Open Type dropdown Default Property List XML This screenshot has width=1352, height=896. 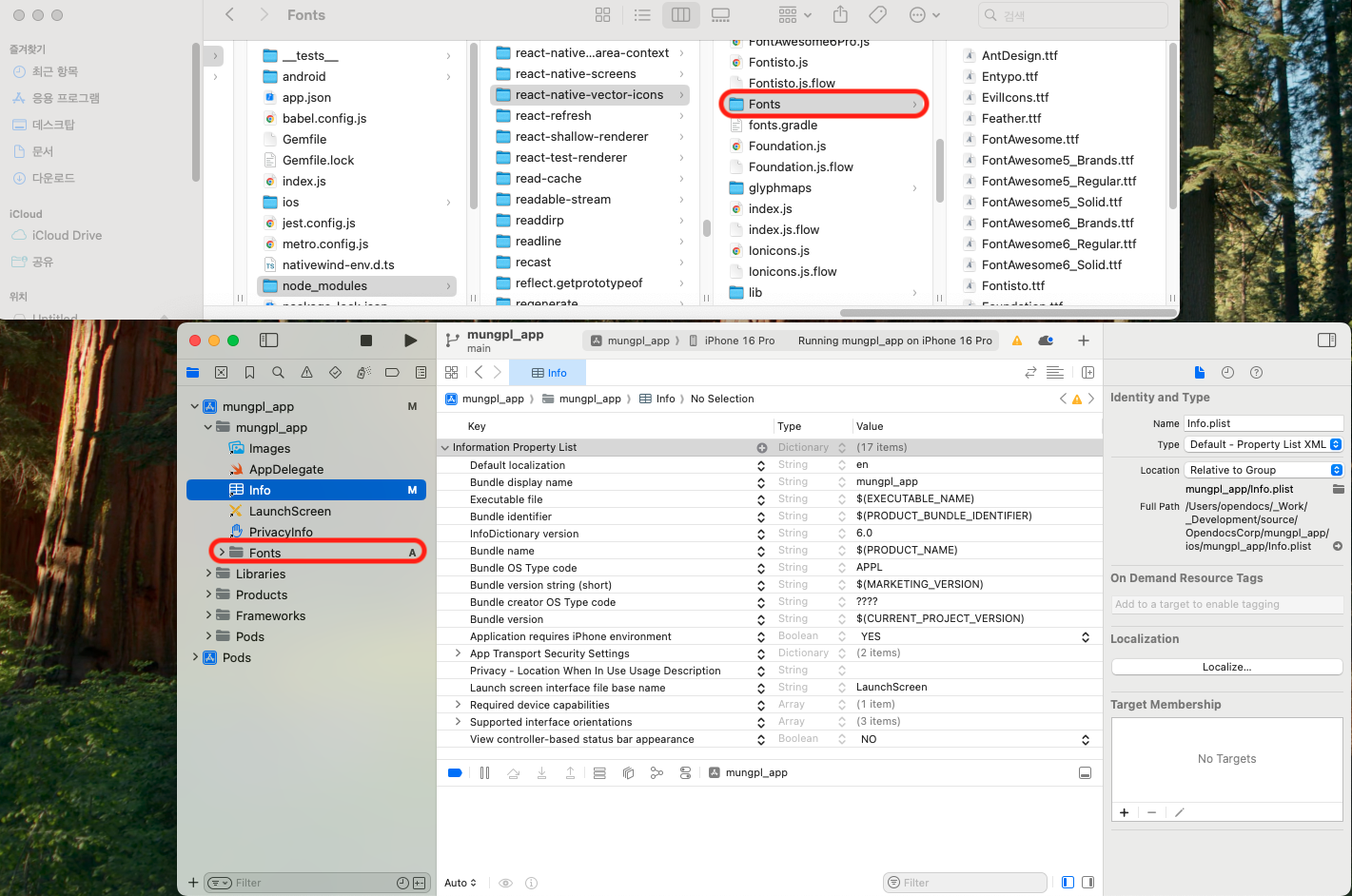(1264, 444)
